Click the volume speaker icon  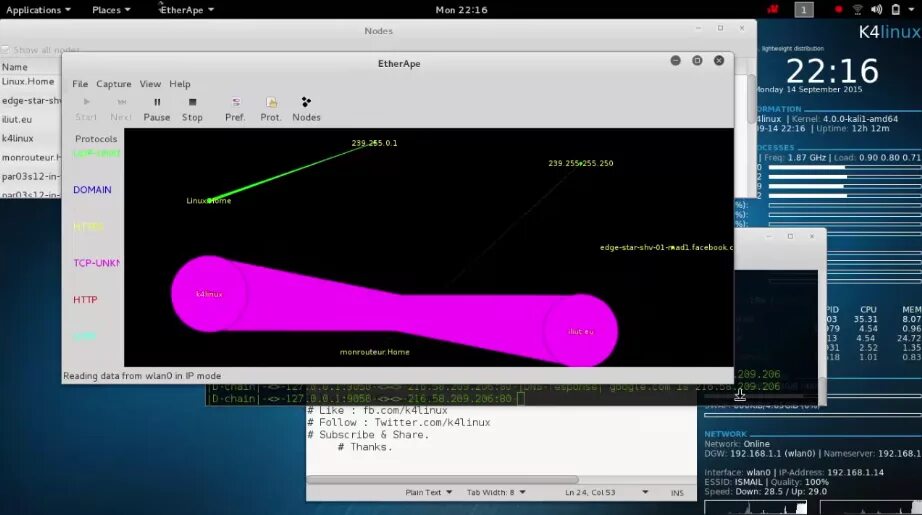(x=876, y=9)
